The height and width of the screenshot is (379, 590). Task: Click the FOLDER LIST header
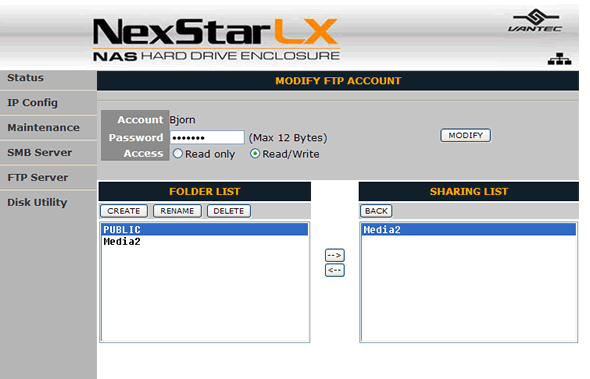[205, 191]
